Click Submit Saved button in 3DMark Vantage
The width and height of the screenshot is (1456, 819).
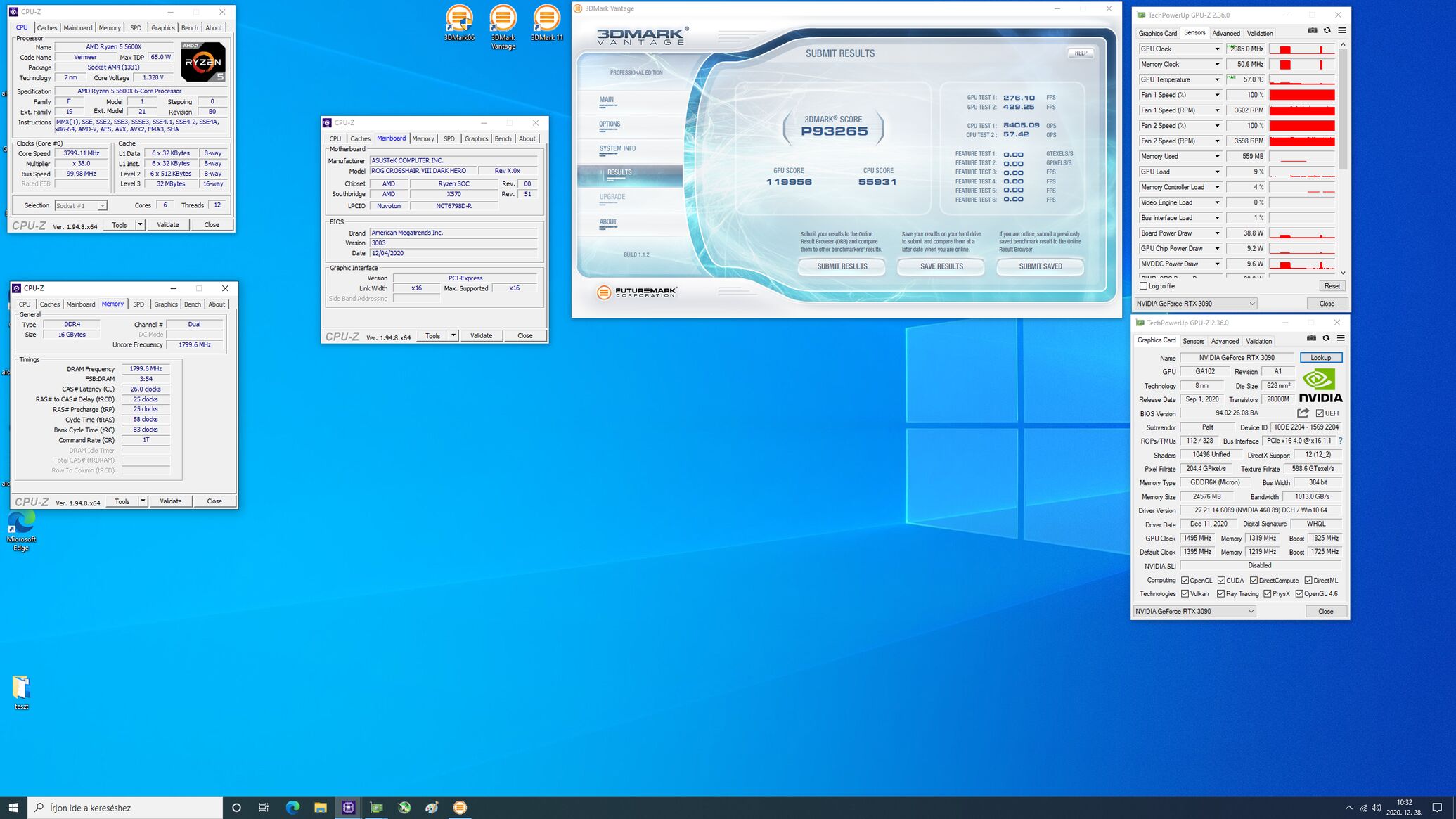coord(1040,266)
